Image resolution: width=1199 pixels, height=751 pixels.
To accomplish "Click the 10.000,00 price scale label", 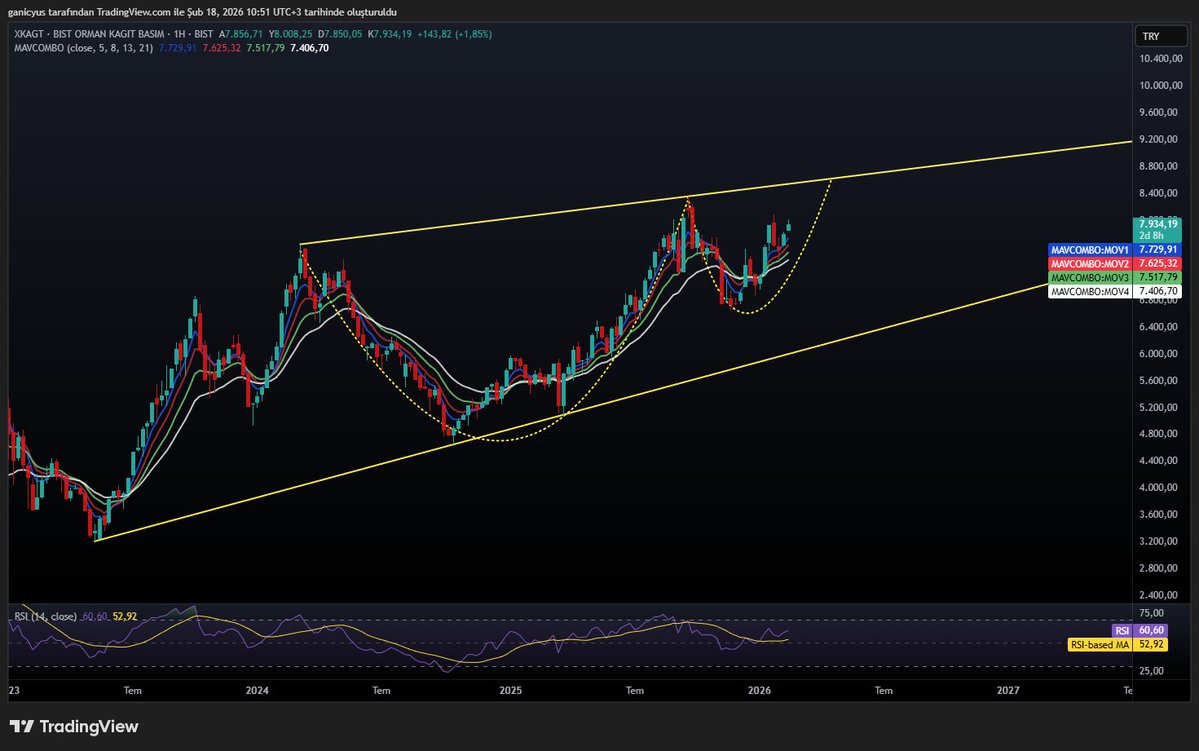I will 1160,86.
